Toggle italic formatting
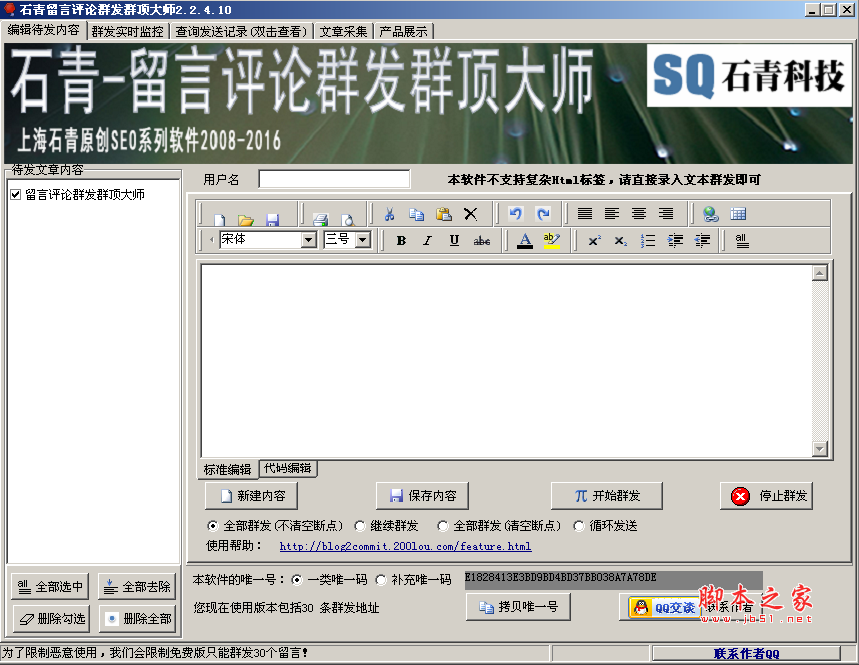The width and height of the screenshot is (859, 665). [427, 240]
